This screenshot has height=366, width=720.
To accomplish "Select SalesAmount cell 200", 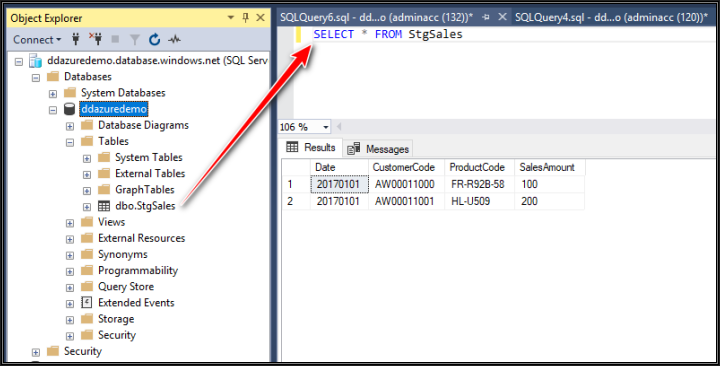I will click(550, 202).
